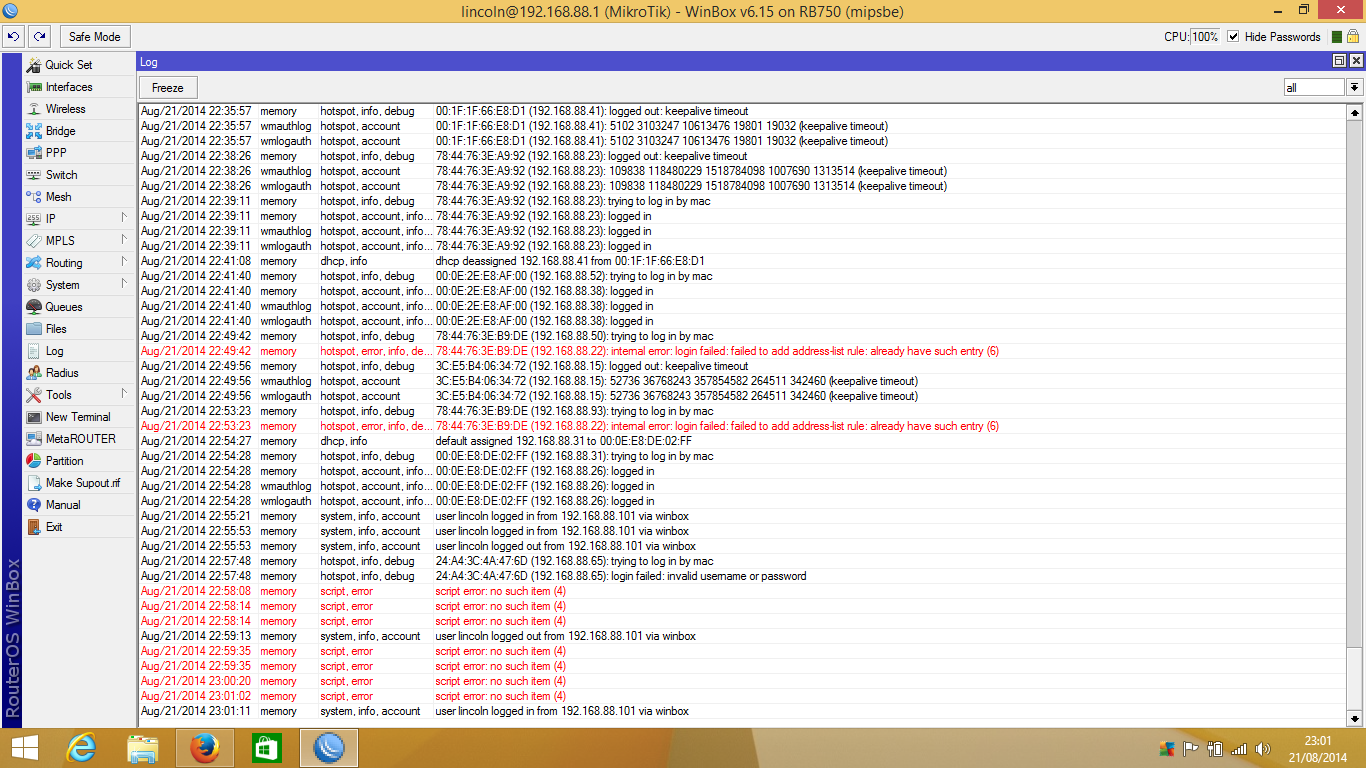The height and width of the screenshot is (768, 1366).
Task: Select the script error entry at 23:00:20
Action: (743, 681)
